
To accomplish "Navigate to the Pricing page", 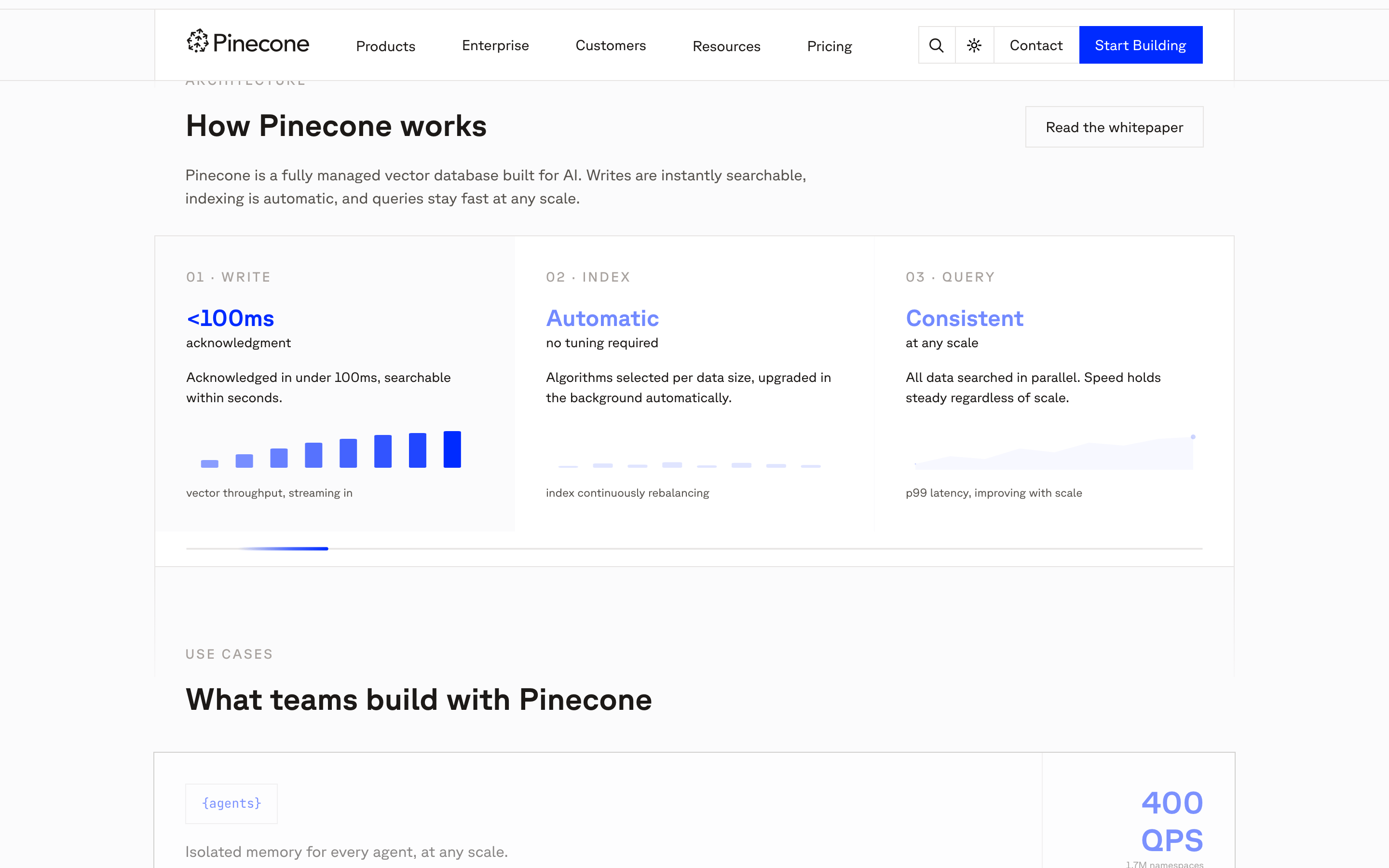I will (830, 46).
